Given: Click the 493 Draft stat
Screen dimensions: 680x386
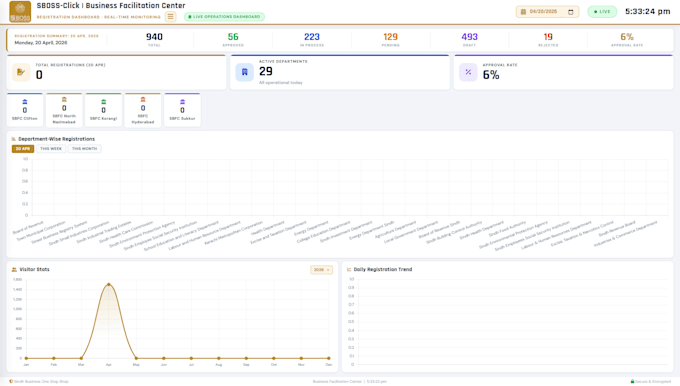Looking at the screenshot, I should click(469, 39).
